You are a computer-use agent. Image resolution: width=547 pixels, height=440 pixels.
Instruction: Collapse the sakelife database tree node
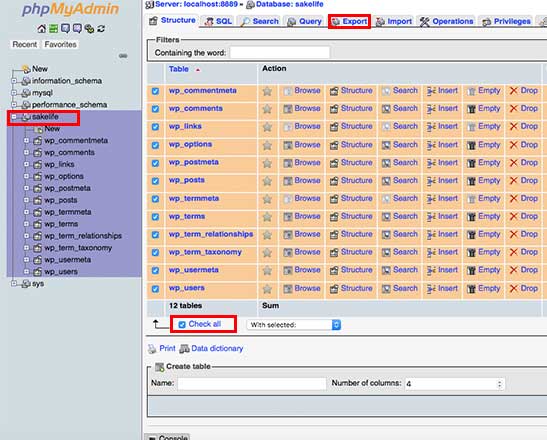(x=14, y=117)
